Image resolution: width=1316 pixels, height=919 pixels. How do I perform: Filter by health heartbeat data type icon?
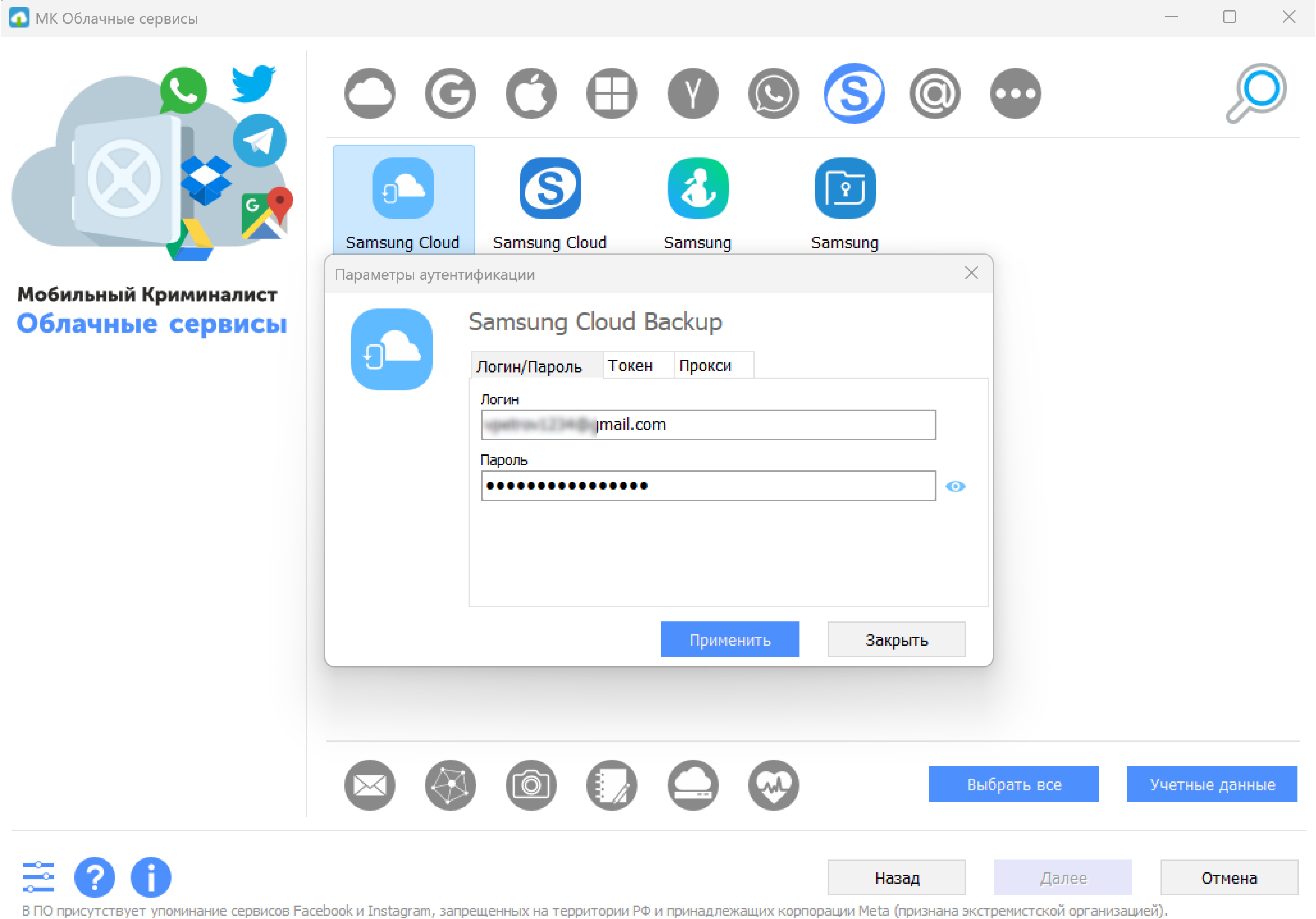coord(774,786)
